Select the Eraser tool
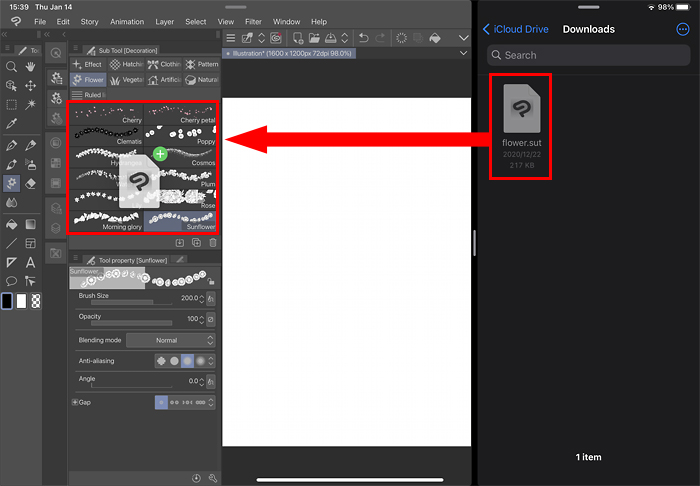Image resolution: width=700 pixels, height=486 pixels. click(31, 183)
